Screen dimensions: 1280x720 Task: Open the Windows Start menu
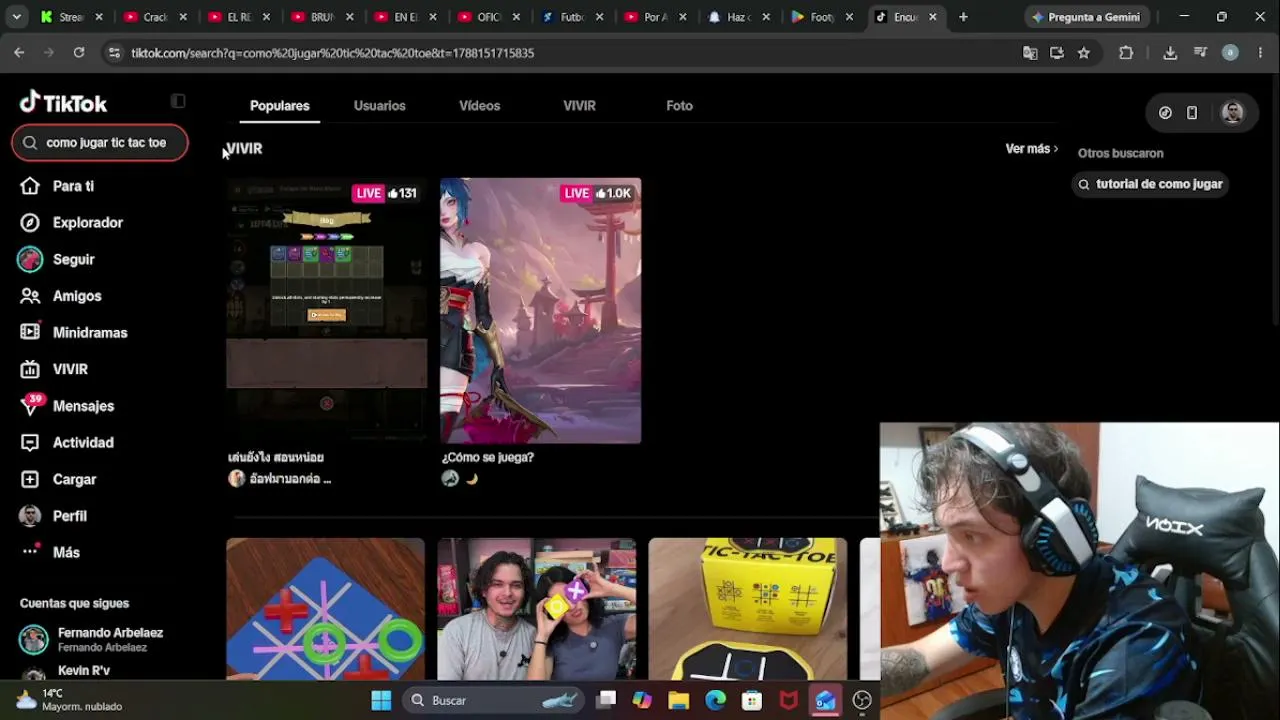[x=381, y=700]
